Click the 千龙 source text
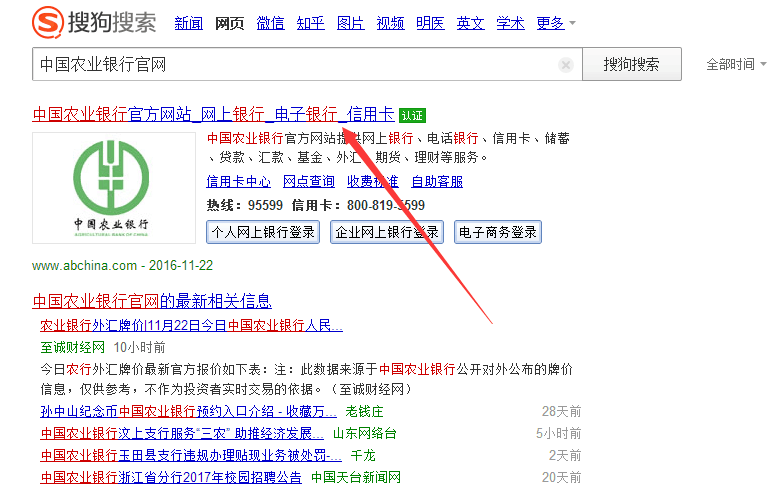 point(363,455)
